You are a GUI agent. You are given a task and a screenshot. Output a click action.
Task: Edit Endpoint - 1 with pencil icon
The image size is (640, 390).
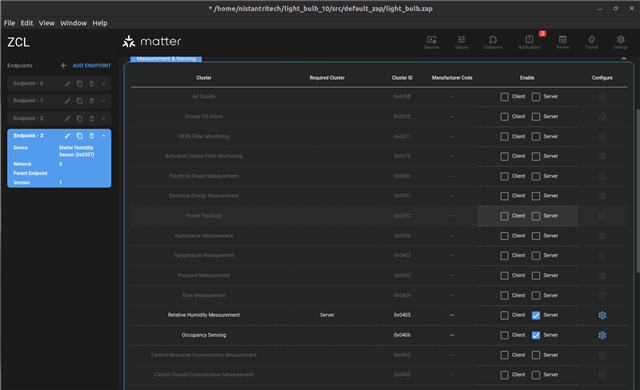coord(67,101)
